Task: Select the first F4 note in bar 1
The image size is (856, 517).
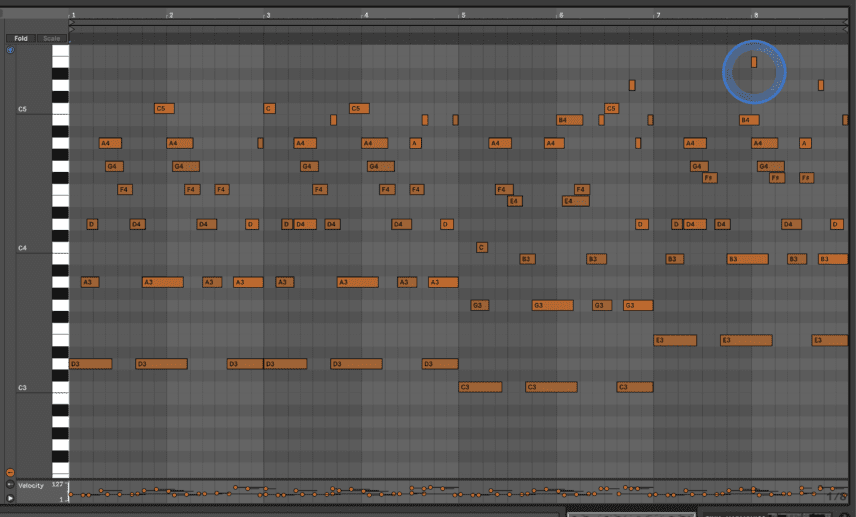Action: [x=125, y=189]
